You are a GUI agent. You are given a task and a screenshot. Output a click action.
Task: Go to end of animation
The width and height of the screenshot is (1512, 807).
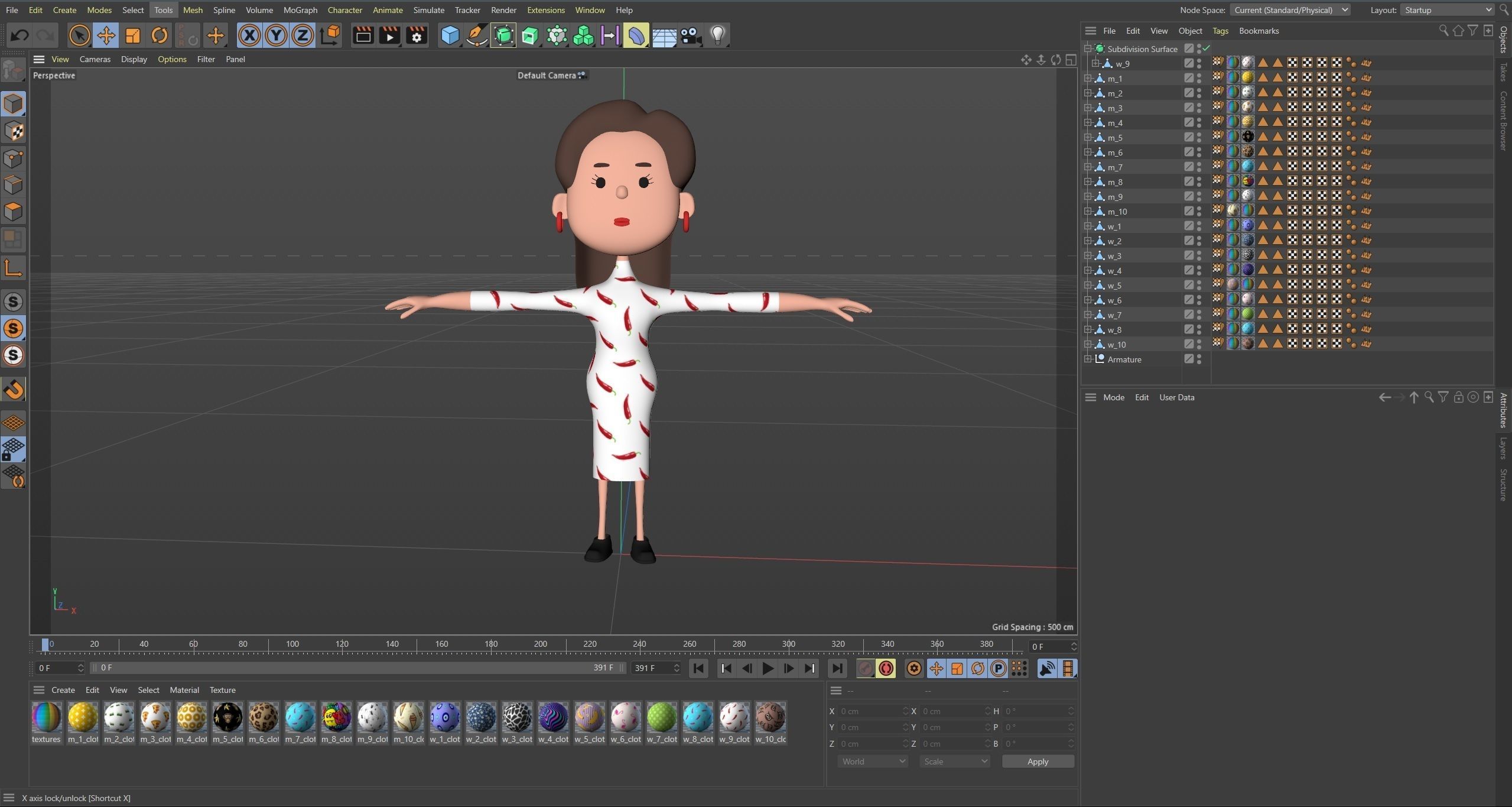837,668
